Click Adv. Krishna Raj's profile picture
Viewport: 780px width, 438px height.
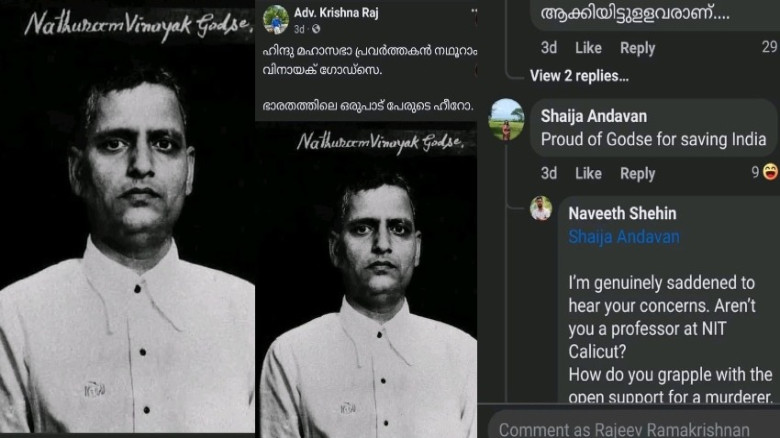(x=276, y=19)
